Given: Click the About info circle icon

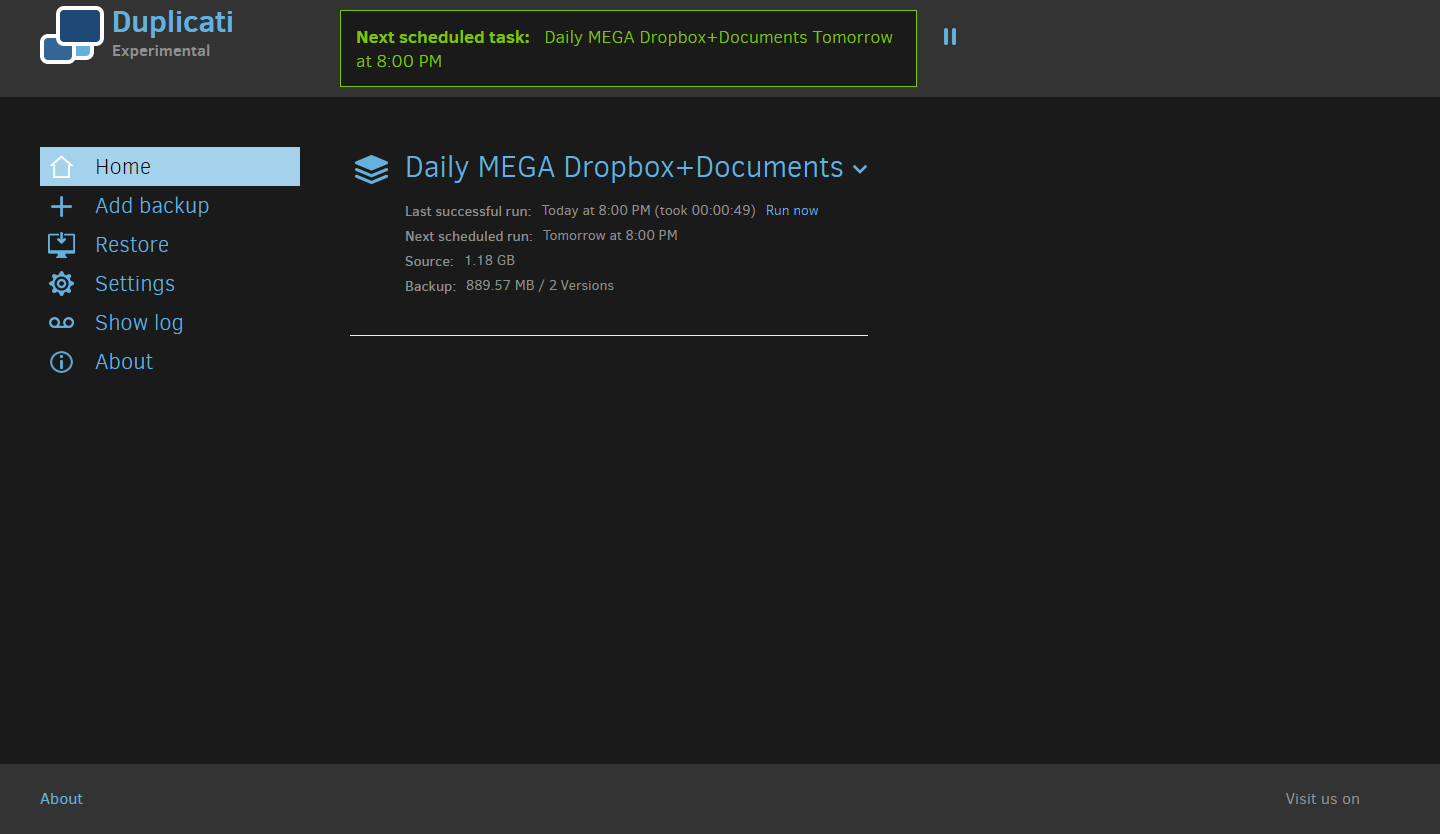Looking at the screenshot, I should [61, 362].
